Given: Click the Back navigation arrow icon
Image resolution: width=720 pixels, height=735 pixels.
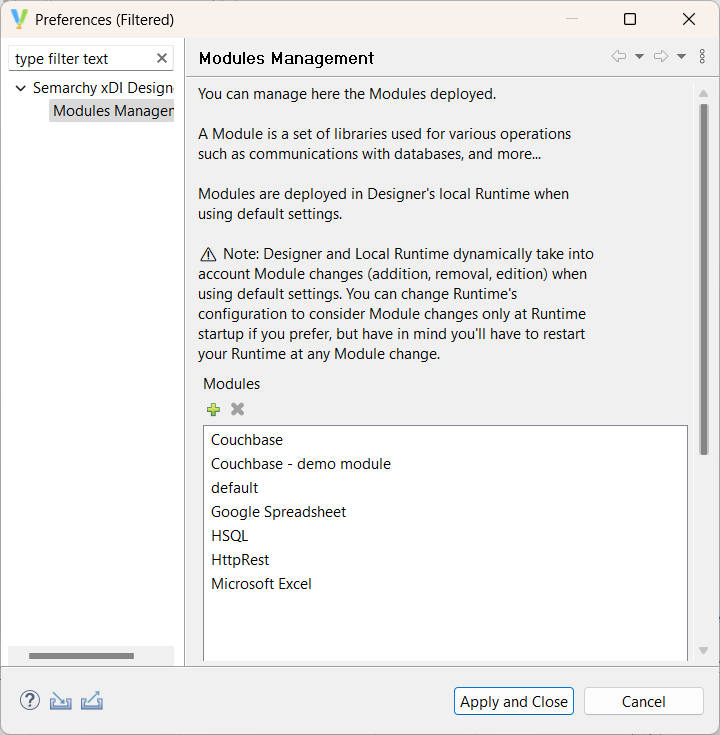Looking at the screenshot, I should (619, 57).
